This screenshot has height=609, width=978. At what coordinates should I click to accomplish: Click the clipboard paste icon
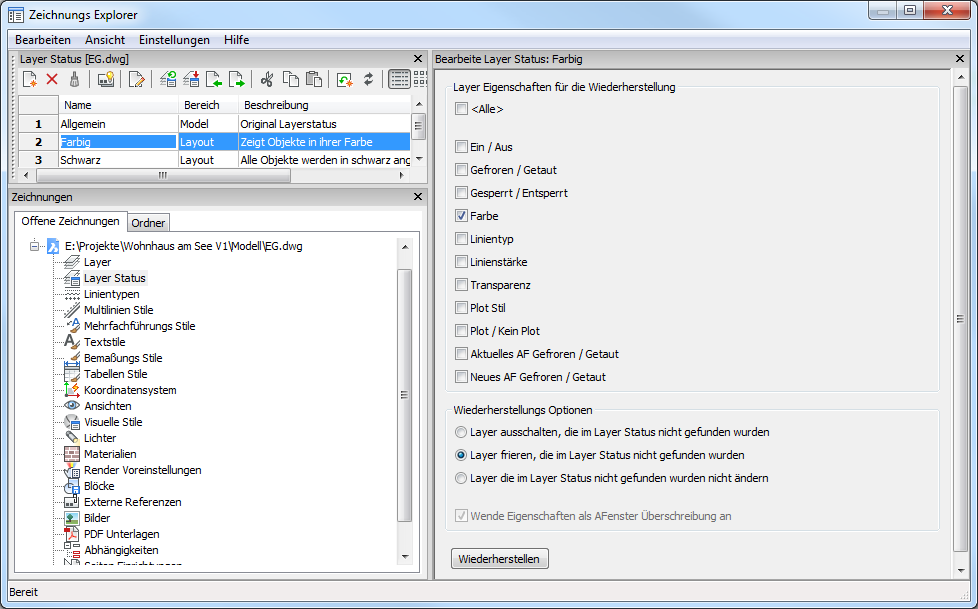(x=313, y=79)
